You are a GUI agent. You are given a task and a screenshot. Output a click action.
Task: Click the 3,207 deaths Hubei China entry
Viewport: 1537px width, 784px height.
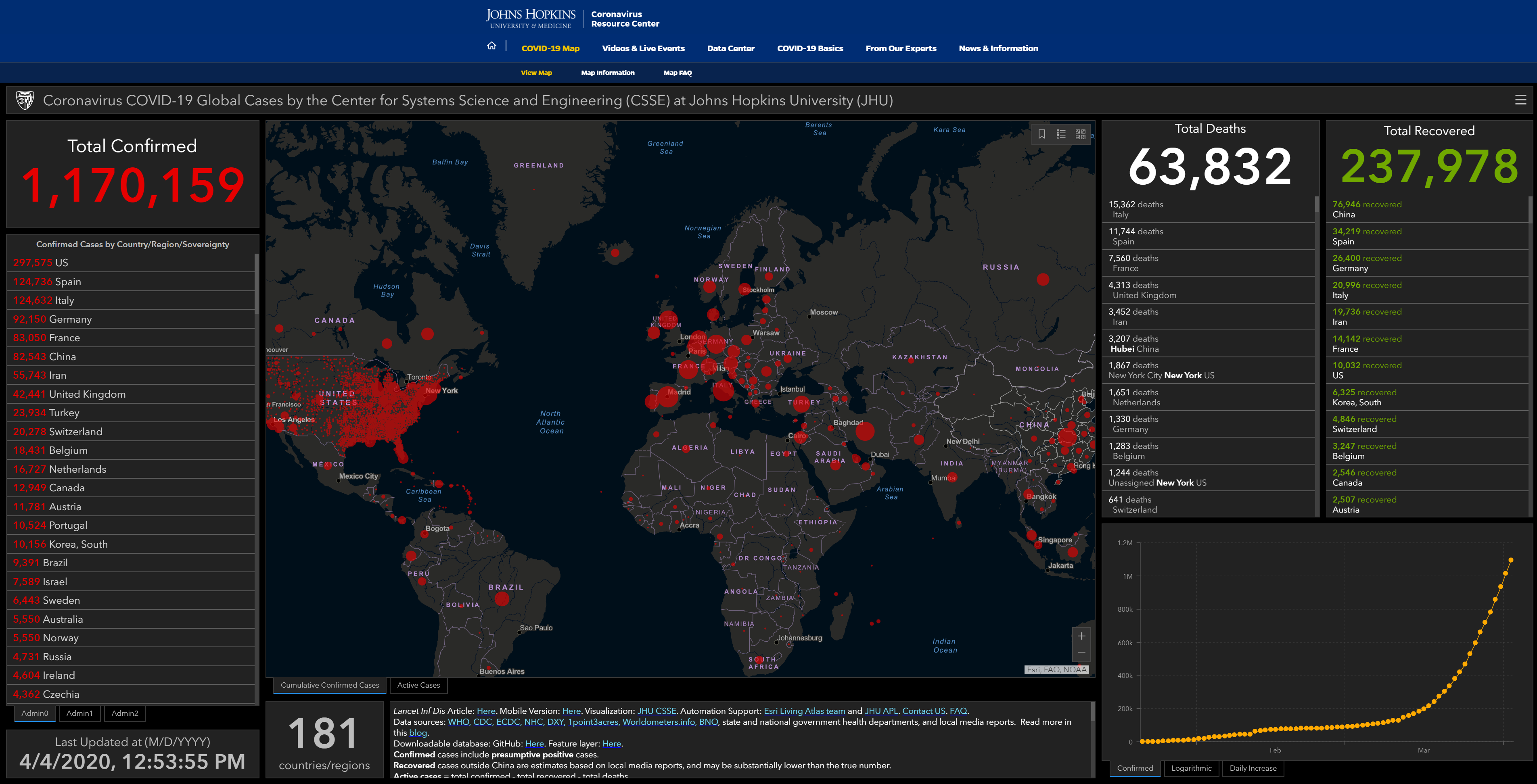point(1209,344)
